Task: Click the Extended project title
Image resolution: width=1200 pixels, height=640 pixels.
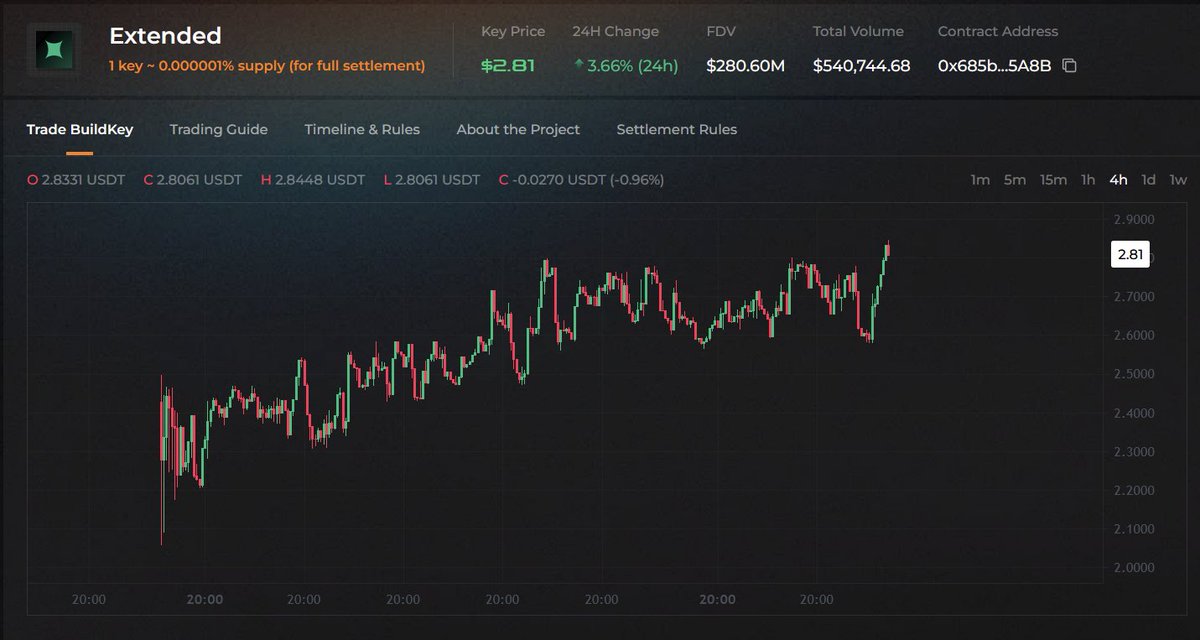Action: 165,36
